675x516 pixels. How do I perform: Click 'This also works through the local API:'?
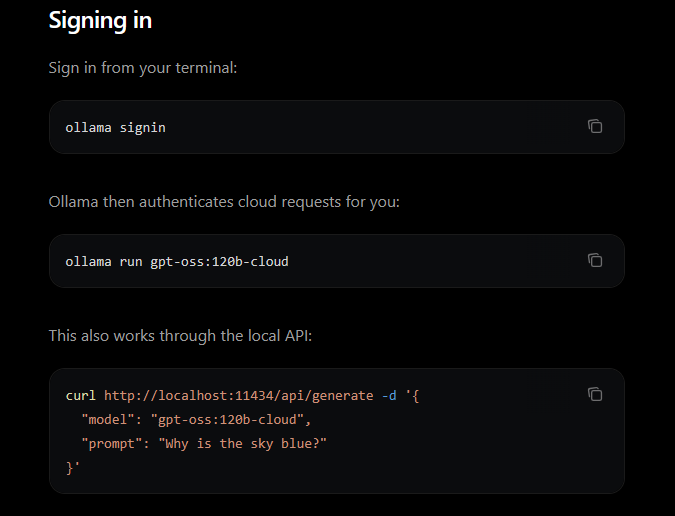tap(180, 336)
